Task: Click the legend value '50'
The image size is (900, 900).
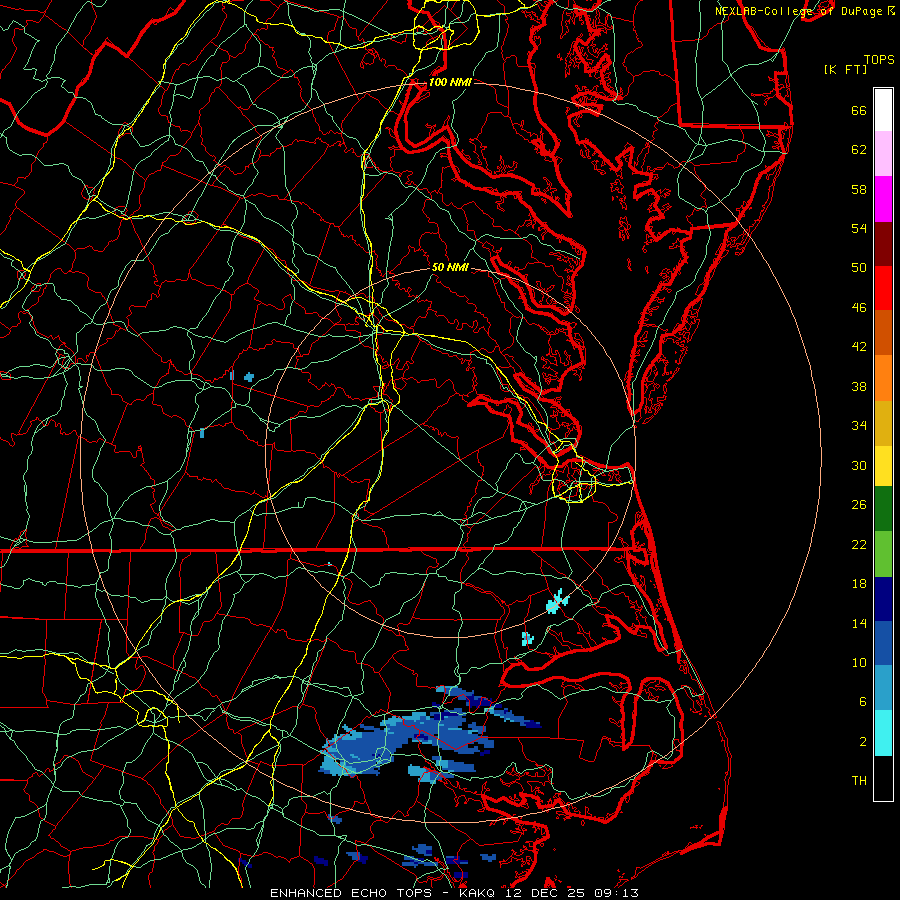Action: [859, 268]
